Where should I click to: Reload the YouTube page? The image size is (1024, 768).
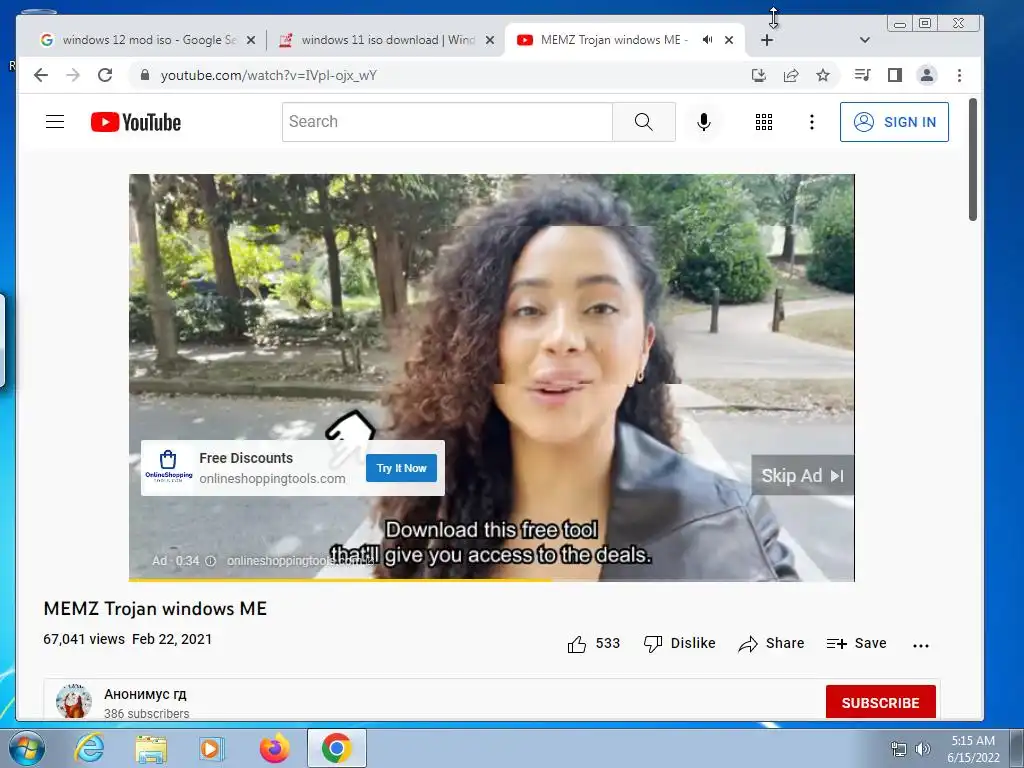point(104,75)
